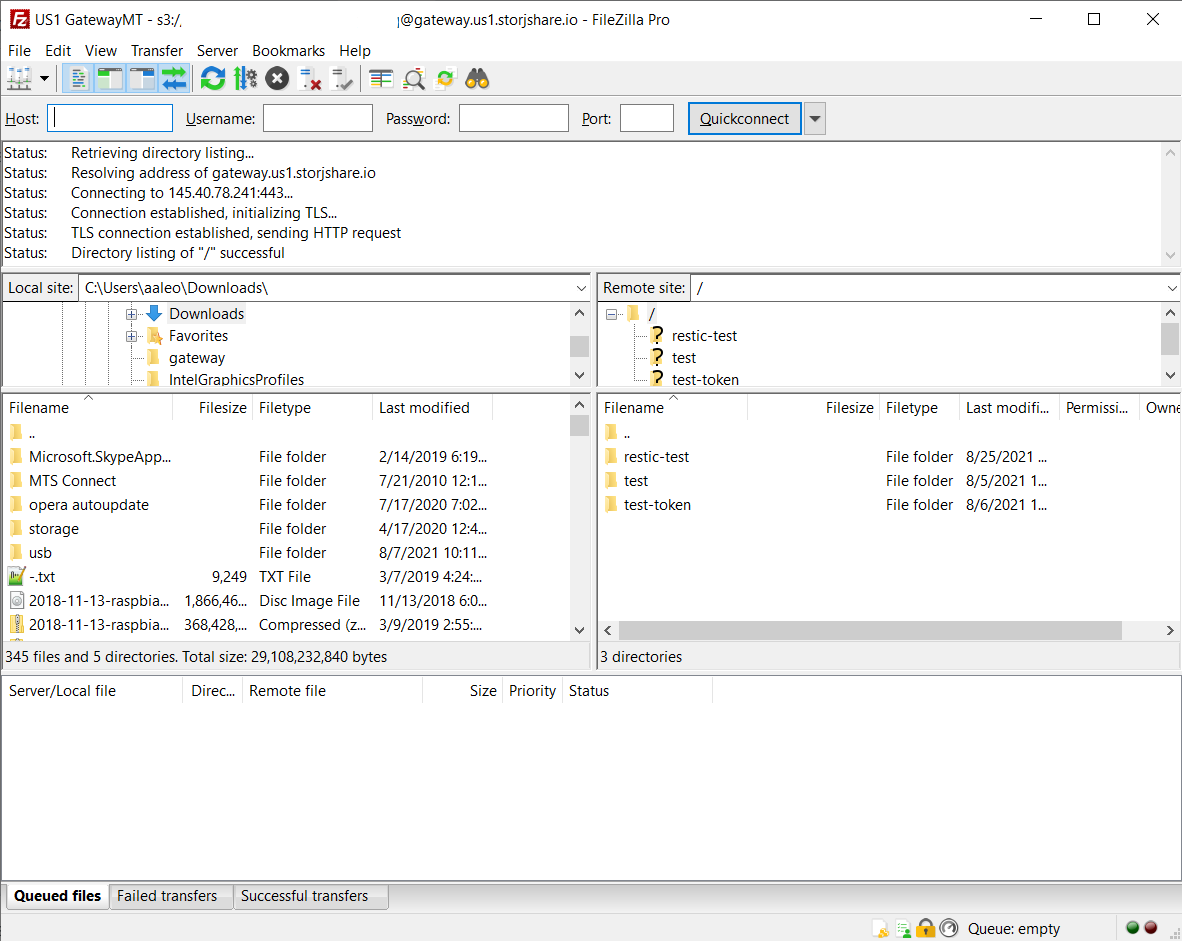Image resolution: width=1182 pixels, height=941 pixels.
Task: Open the Local site path dropdown
Action: tap(581, 288)
